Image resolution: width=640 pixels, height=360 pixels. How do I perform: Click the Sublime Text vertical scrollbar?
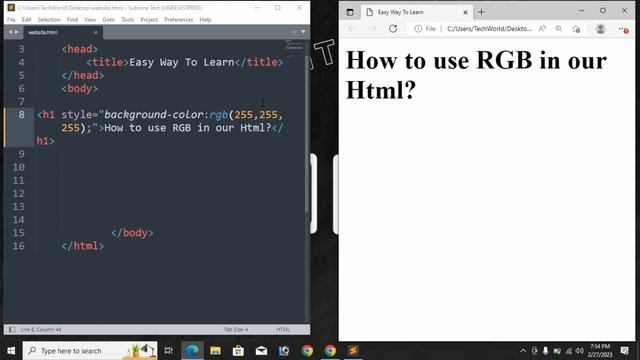307,135
